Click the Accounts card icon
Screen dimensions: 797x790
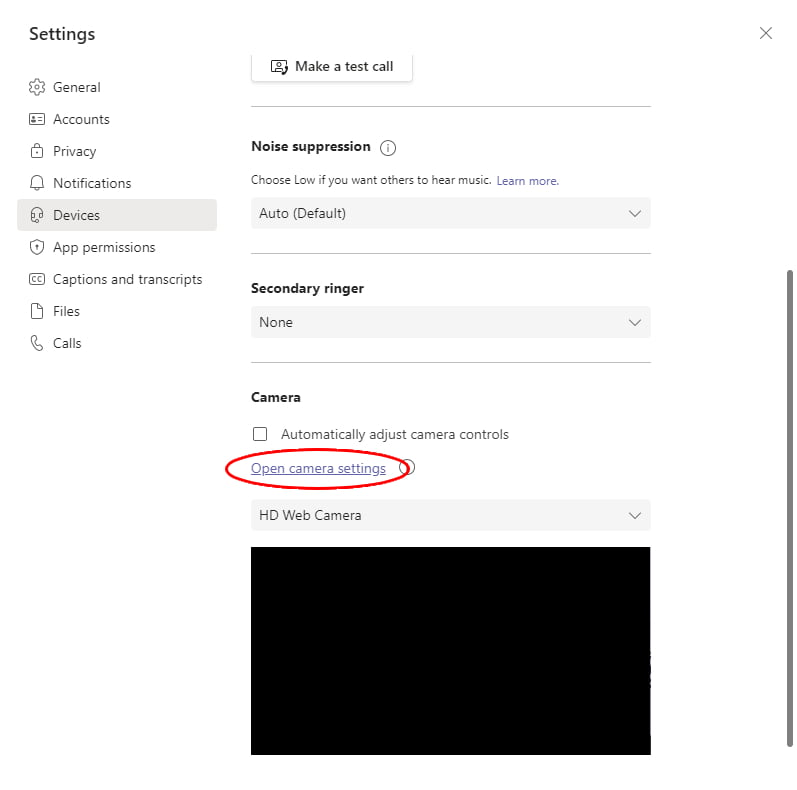pos(37,119)
